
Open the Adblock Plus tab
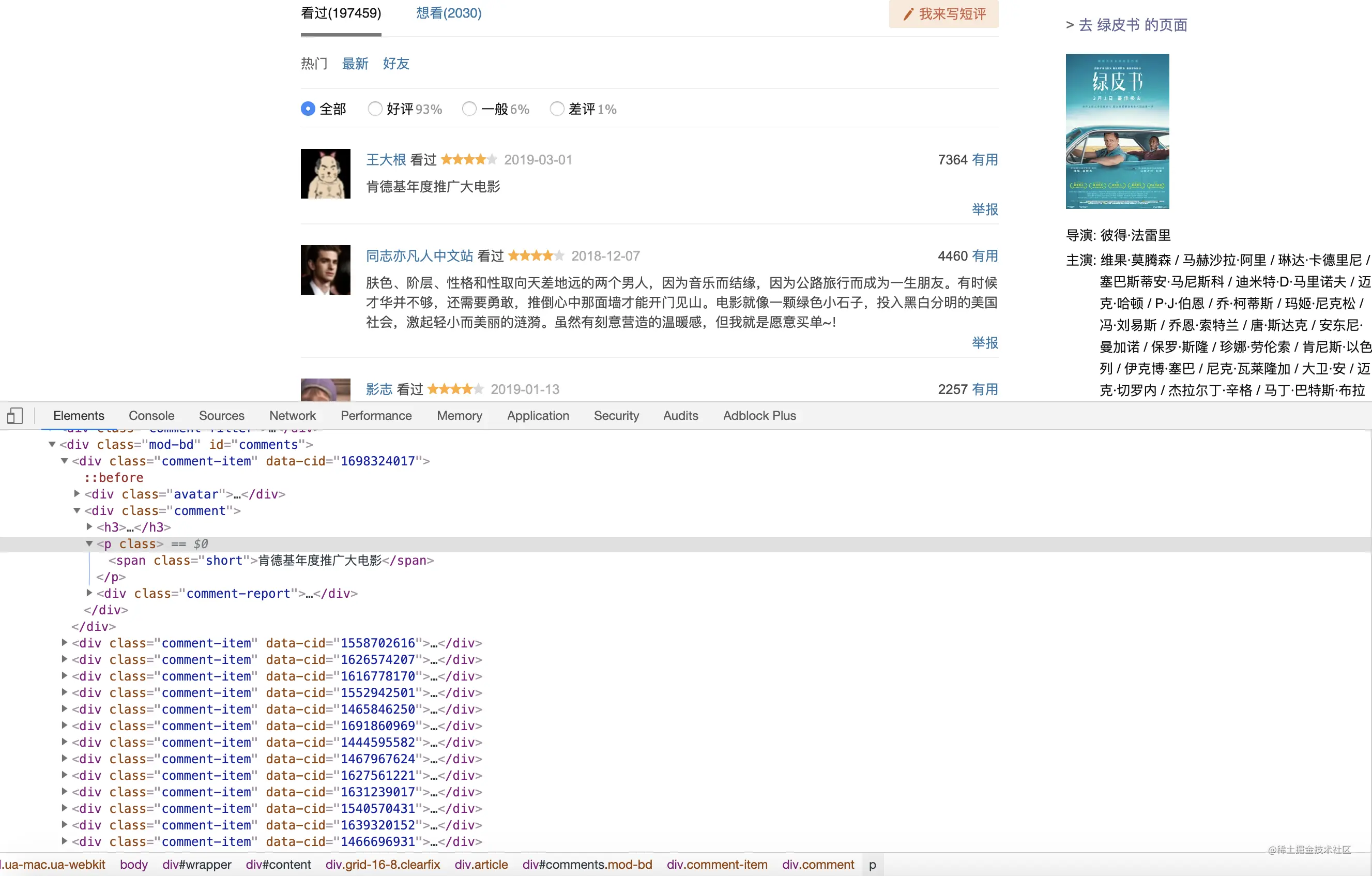click(x=759, y=415)
